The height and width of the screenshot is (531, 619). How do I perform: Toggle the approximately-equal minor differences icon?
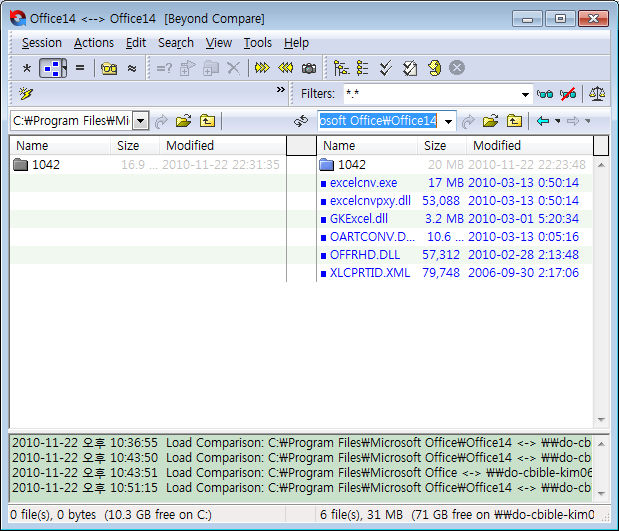click(x=132, y=68)
